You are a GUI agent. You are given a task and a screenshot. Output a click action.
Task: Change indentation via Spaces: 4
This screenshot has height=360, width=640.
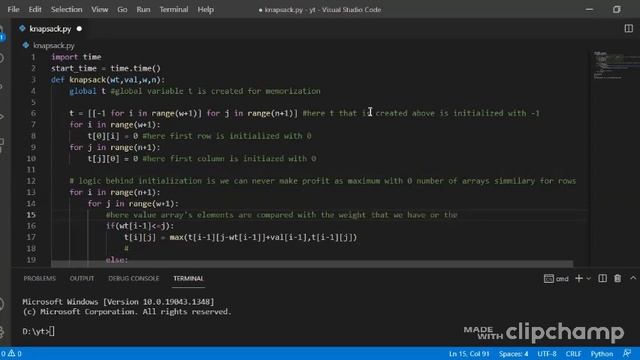point(513,353)
